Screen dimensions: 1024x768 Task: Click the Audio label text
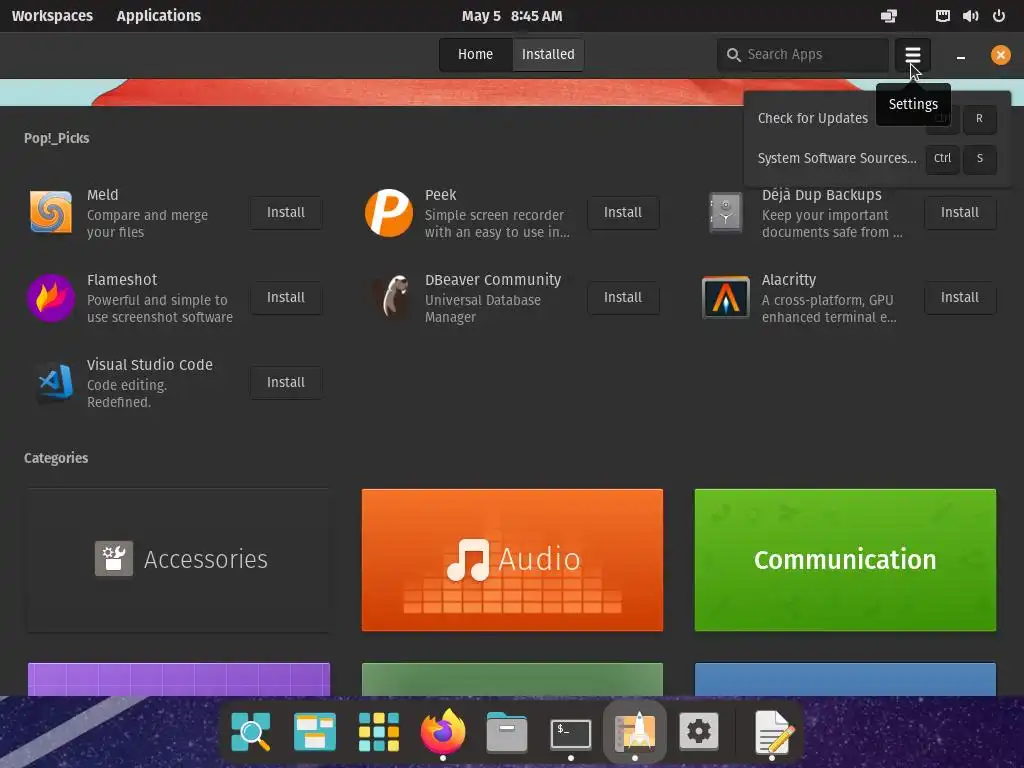(x=539, y=560)
